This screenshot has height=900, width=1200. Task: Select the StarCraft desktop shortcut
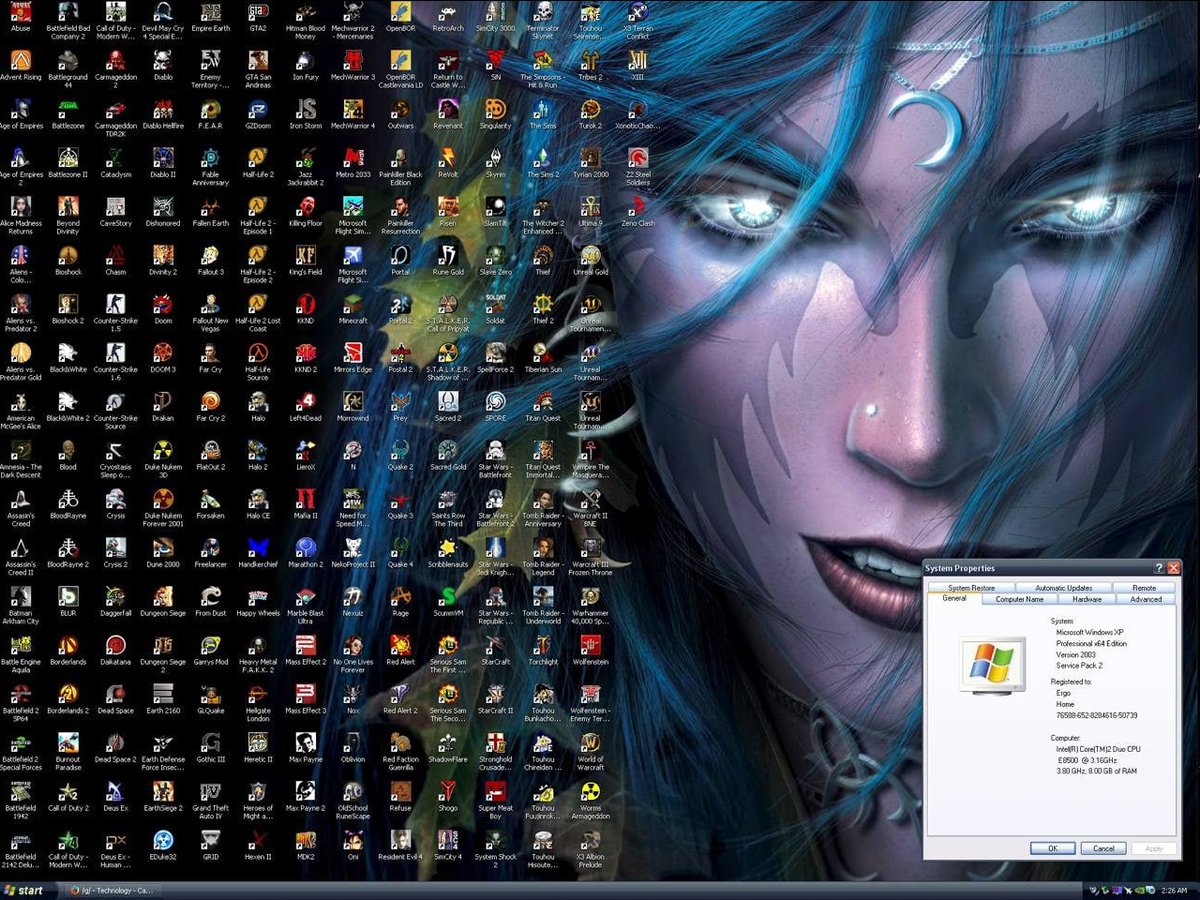click(x=495, y=651)
